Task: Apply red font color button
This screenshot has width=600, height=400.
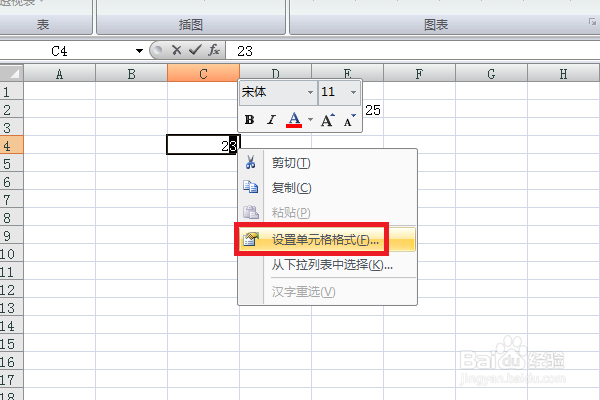Action: [294, 120]
